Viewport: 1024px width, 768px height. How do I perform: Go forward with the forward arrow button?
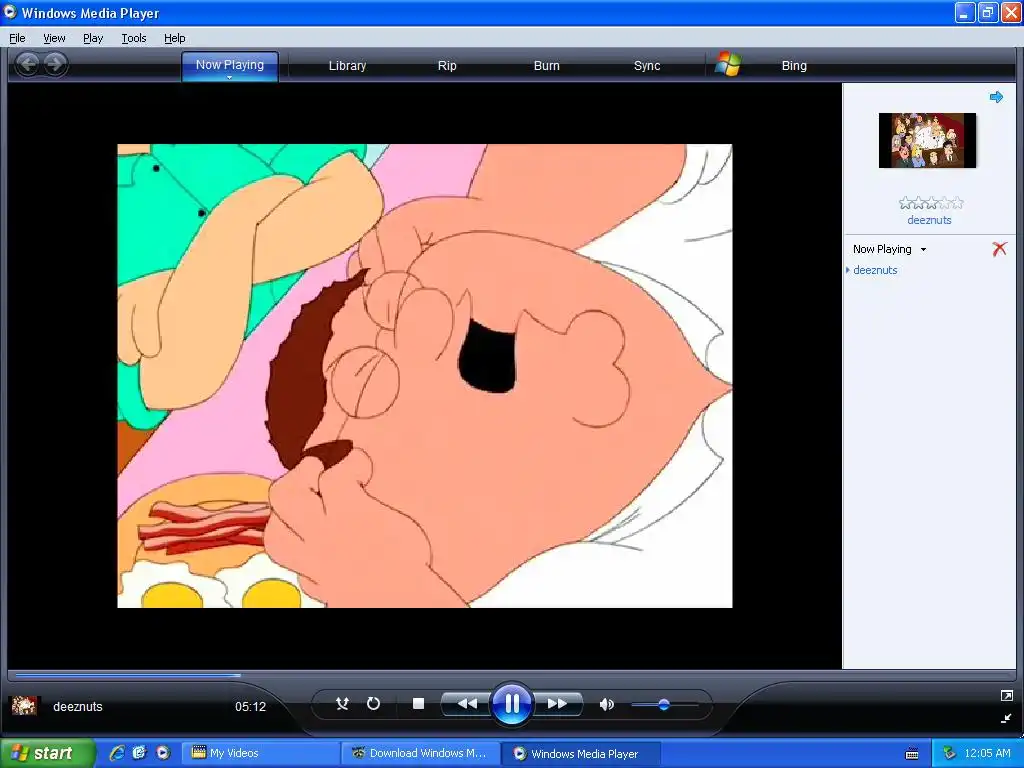[56, 64]
